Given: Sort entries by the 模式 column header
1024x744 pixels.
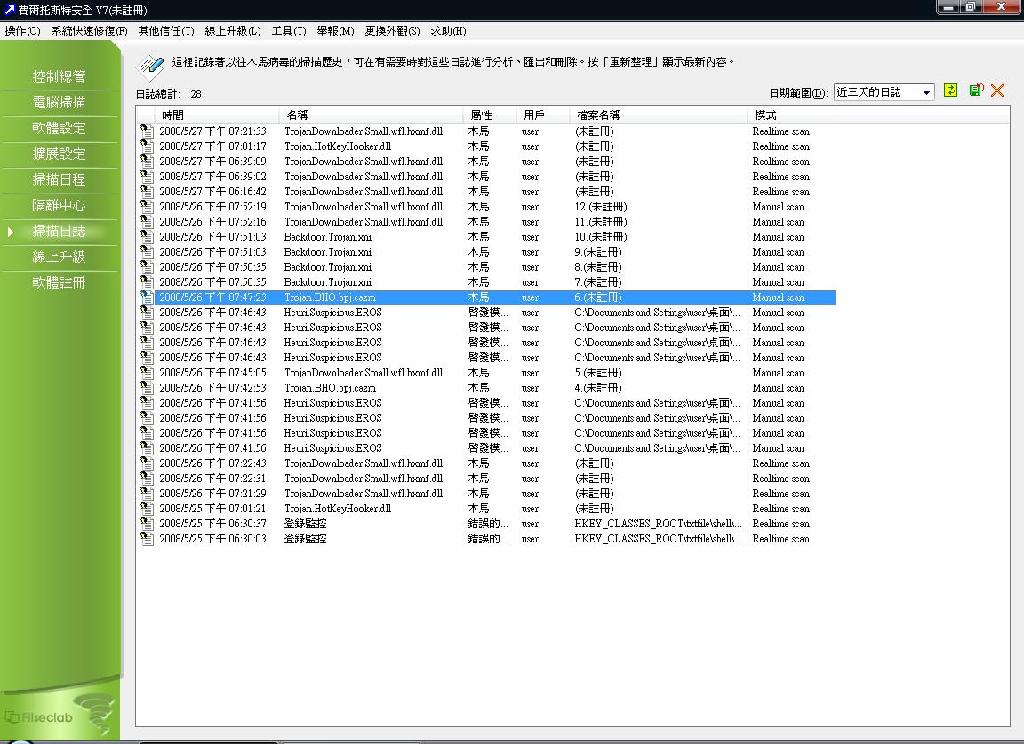Looking at the screenshot, I should [x=765, y=115].
